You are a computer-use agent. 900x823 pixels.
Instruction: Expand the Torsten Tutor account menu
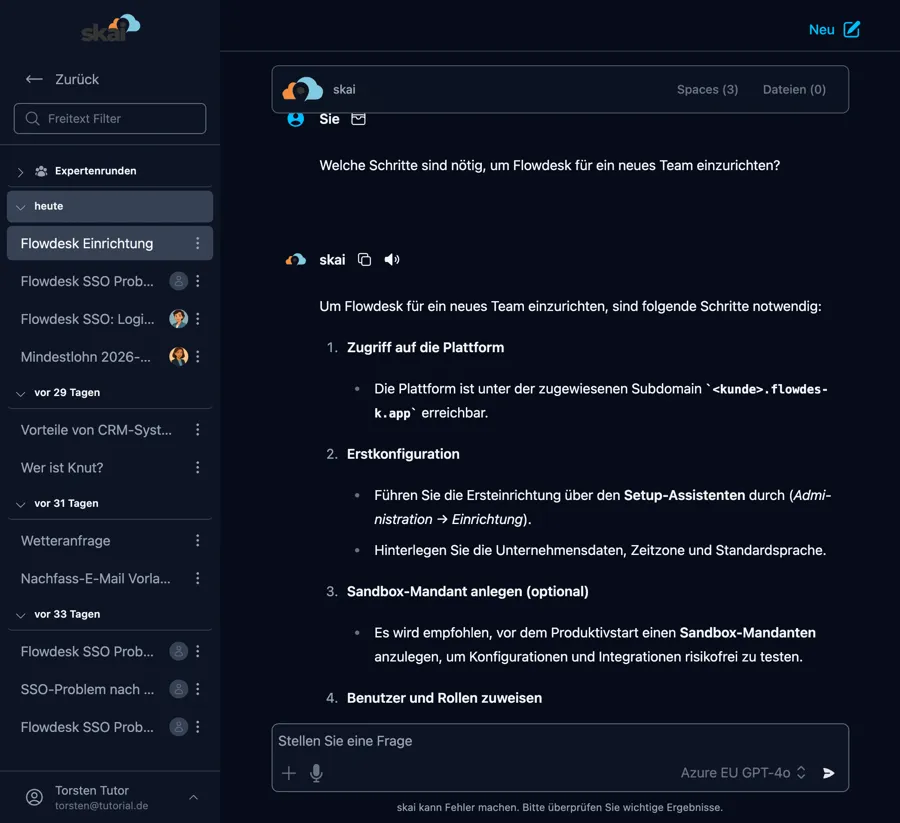tap(193, 797)
